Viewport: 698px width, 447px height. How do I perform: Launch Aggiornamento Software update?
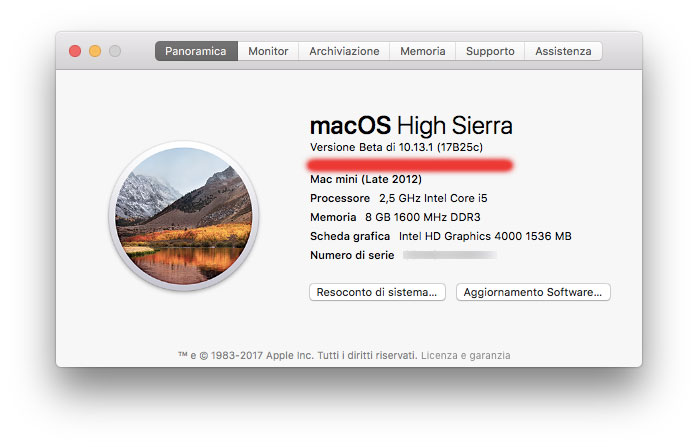[533, 292]
